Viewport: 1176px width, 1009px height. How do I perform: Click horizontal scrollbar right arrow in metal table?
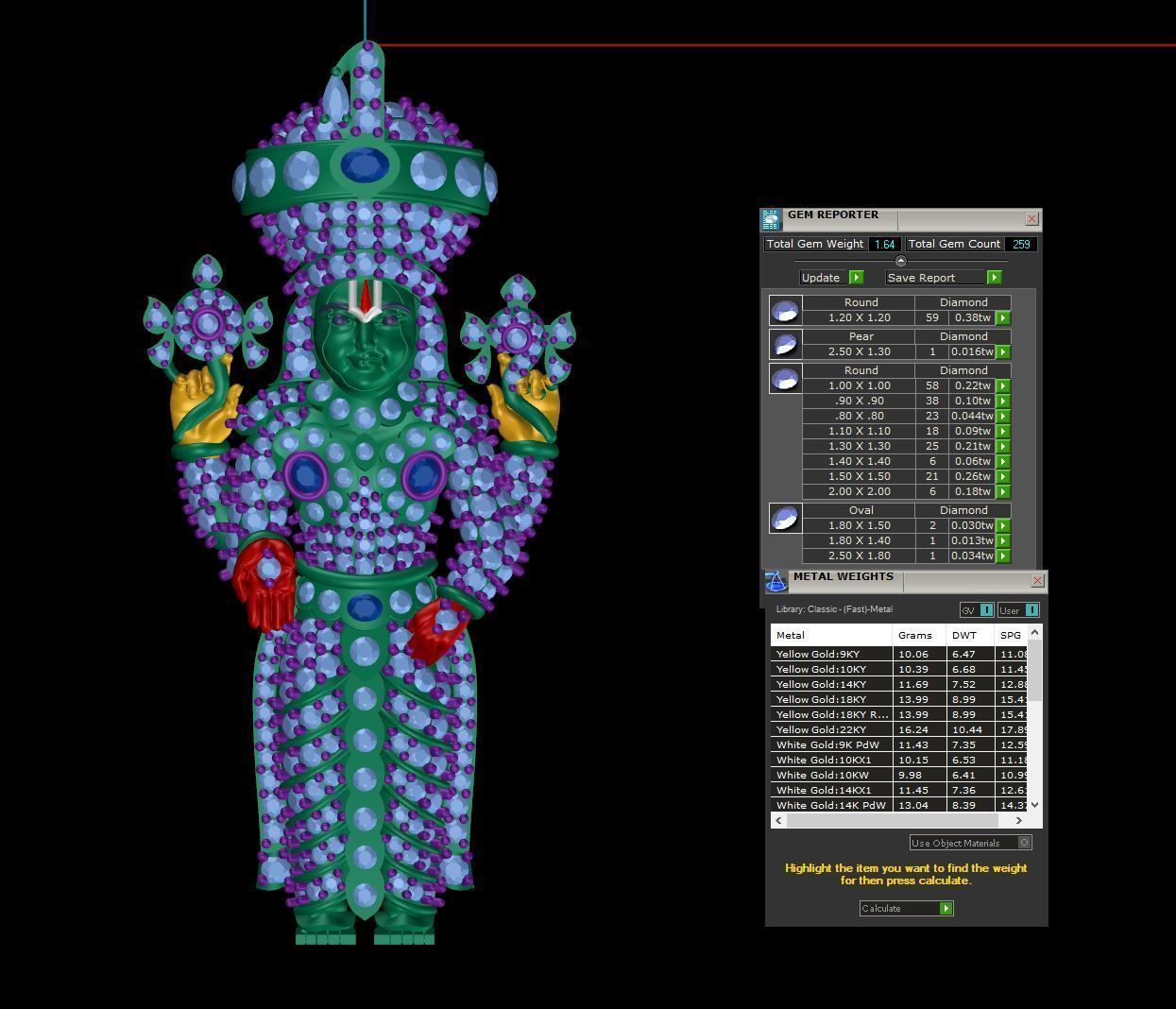1018,820
